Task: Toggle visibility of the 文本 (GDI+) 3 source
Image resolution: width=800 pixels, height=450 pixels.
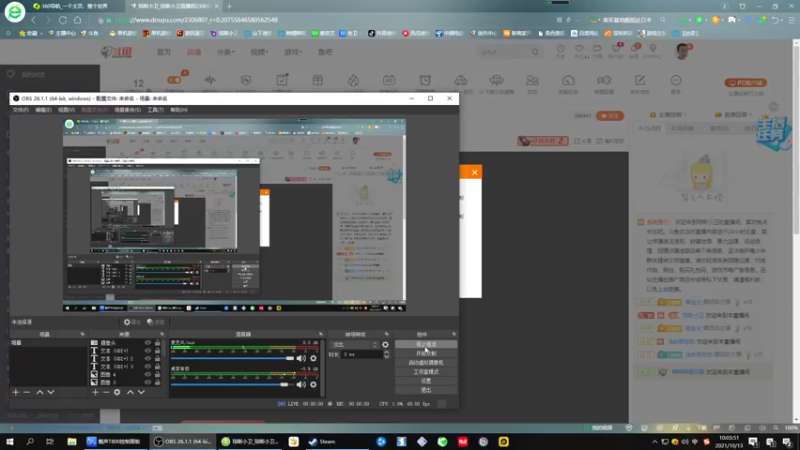Action: [x=148, y=366]
